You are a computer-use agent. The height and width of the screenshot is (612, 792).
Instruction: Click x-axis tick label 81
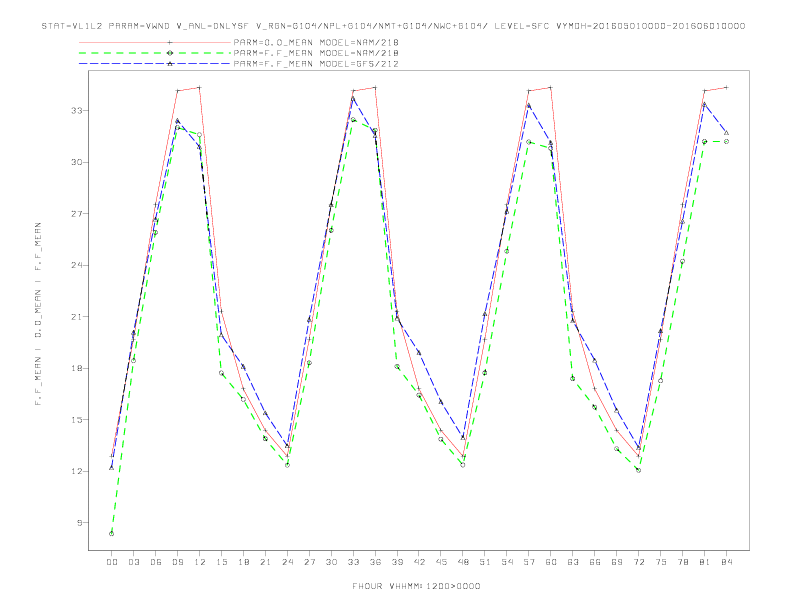pos(705,562)
